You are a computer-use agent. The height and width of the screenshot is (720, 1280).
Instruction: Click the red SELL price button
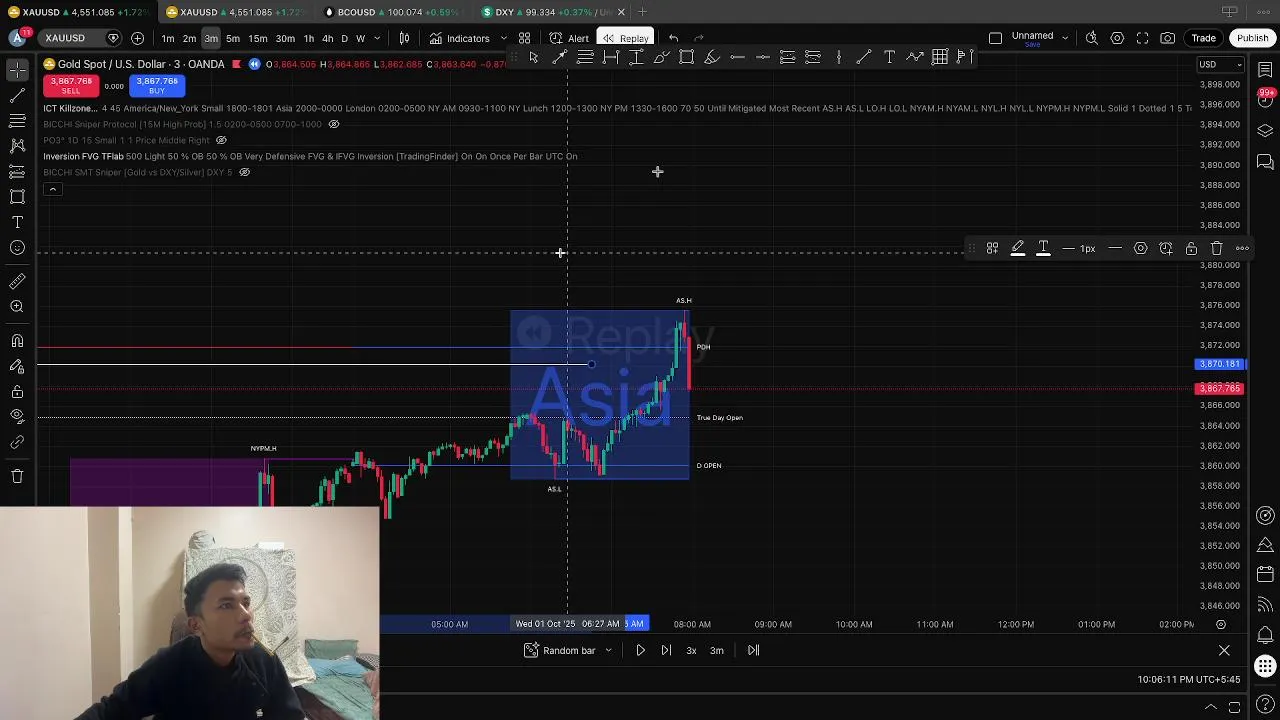click(x=70, y=86)
